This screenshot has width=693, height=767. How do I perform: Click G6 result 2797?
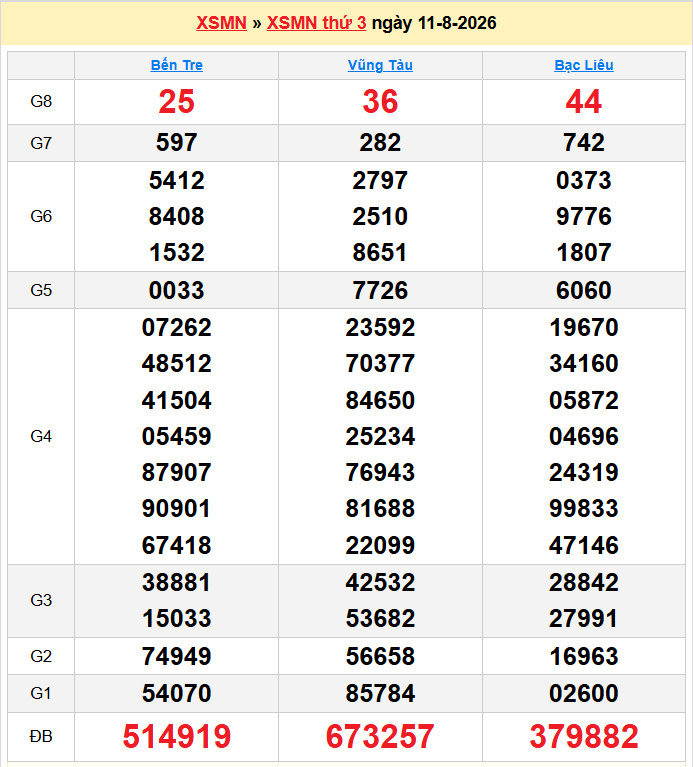point(380,180)
